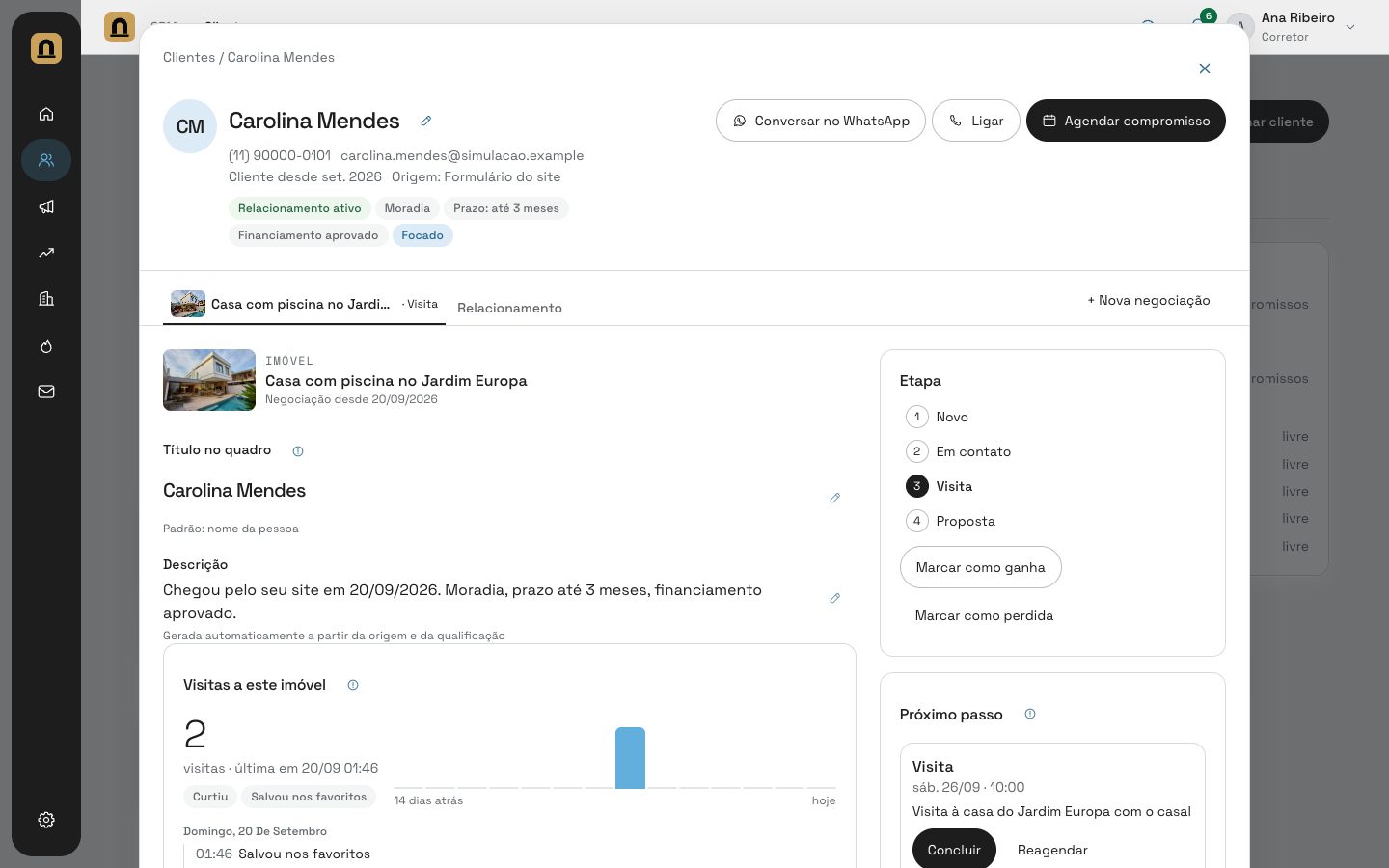The image size is (1389, 868).
Task: Click the Focado tag
Action: point(422,235)
